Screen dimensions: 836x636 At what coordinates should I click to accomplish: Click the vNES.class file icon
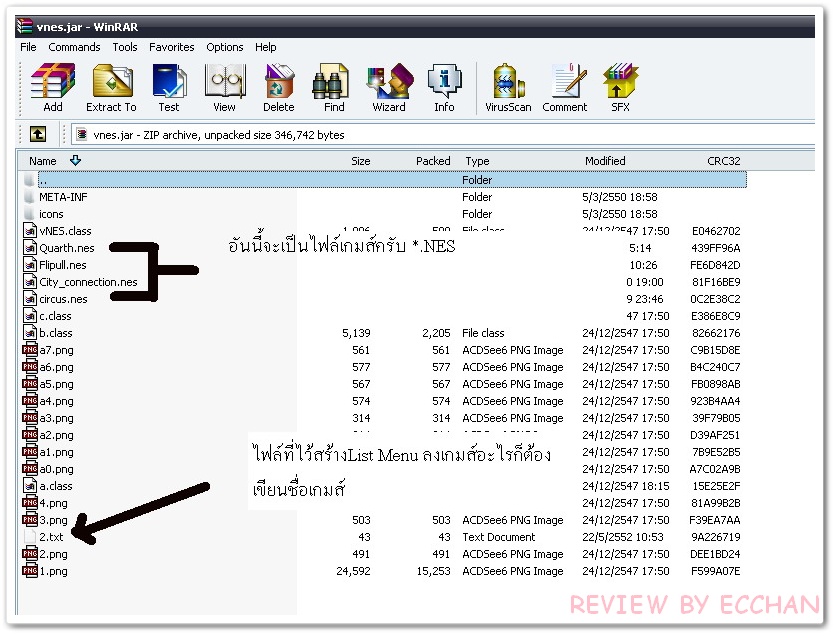30,231
